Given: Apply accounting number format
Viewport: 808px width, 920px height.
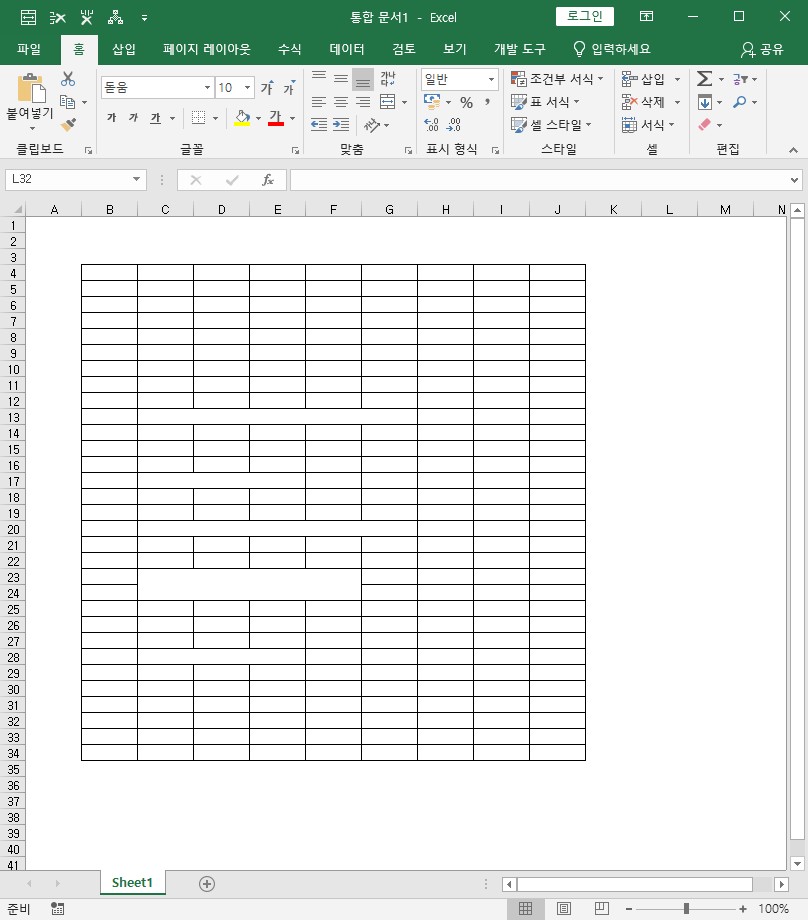Looking at the screenshot, I should 432,102.
